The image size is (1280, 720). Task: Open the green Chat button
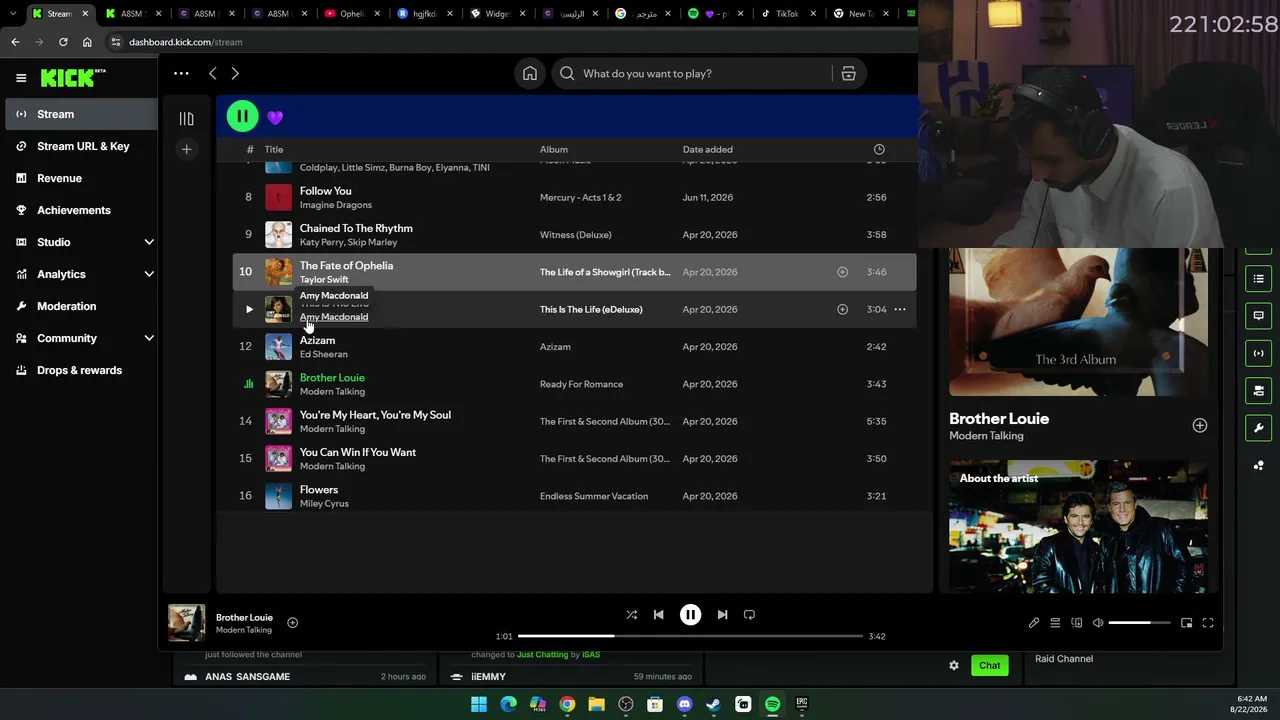pos(989,665)
